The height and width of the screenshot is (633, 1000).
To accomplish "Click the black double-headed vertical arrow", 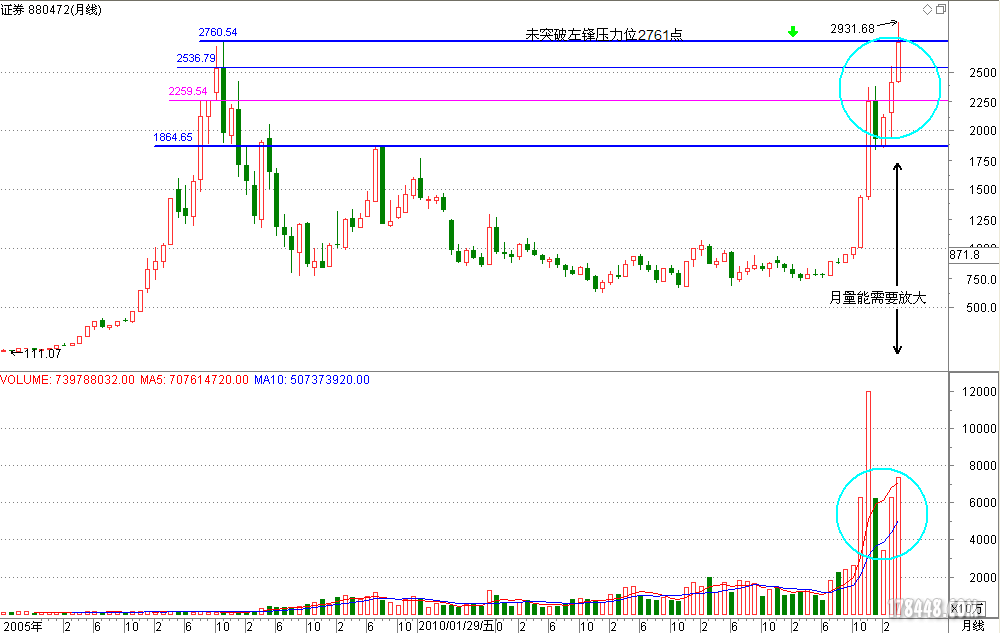I will [x=897, y=258].
